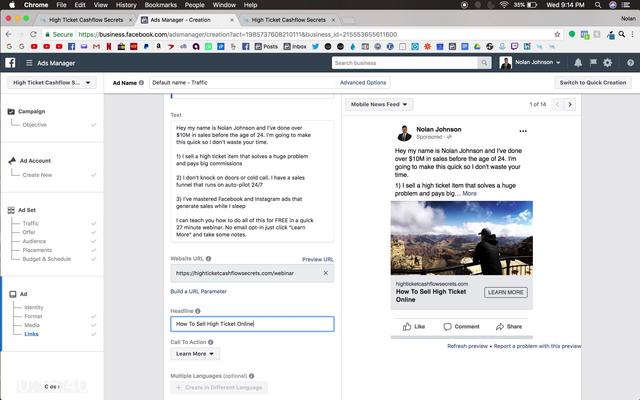Clear the Website URL with the X
640x400 pixels.
[x=326, y=273]
